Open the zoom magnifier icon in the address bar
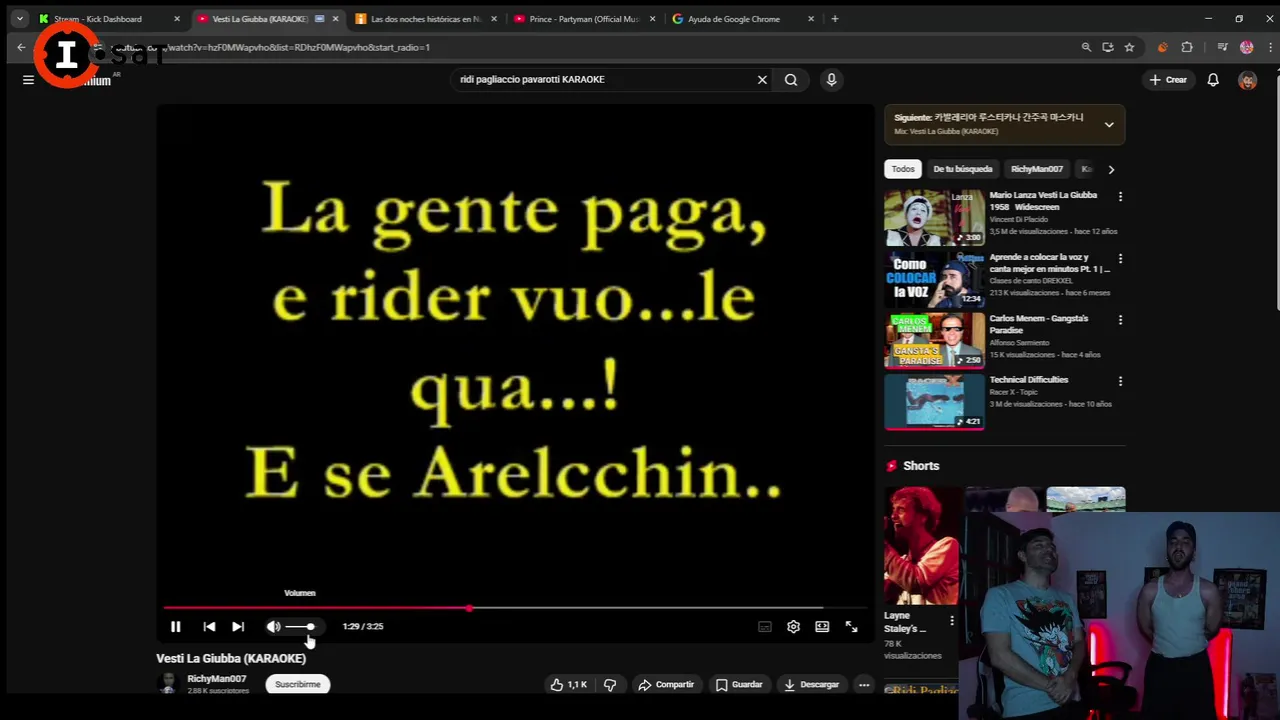This screenshot has width=1280, height=720. (1086, 47)
